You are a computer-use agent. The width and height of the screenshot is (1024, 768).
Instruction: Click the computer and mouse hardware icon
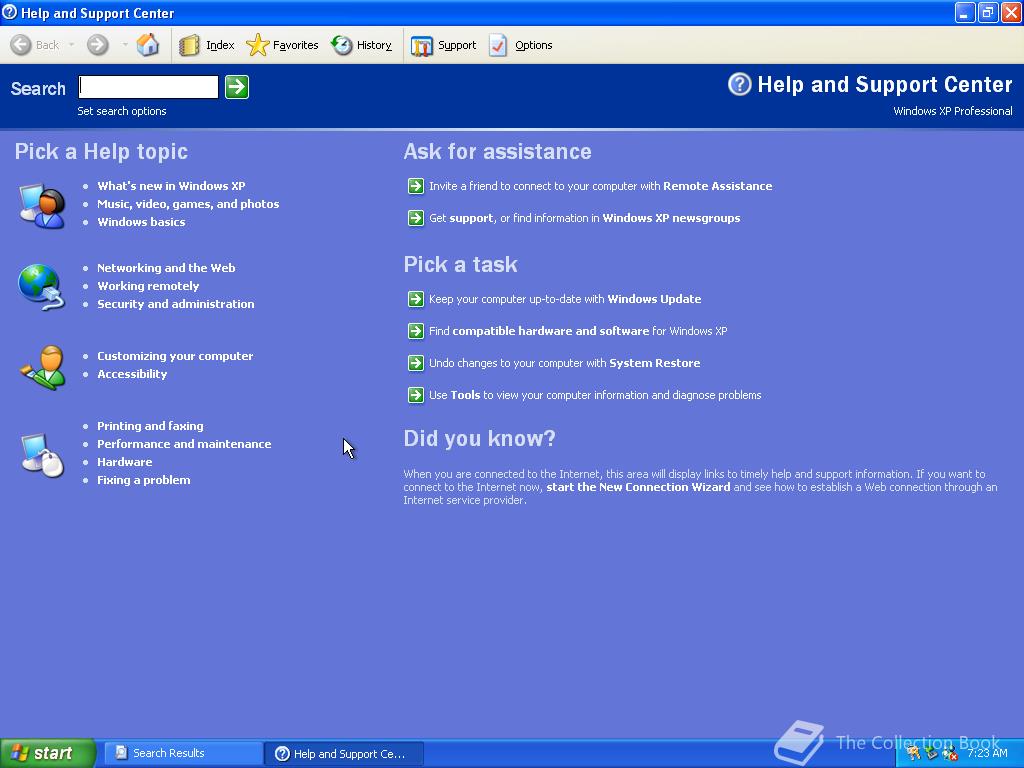coord(42,455)
